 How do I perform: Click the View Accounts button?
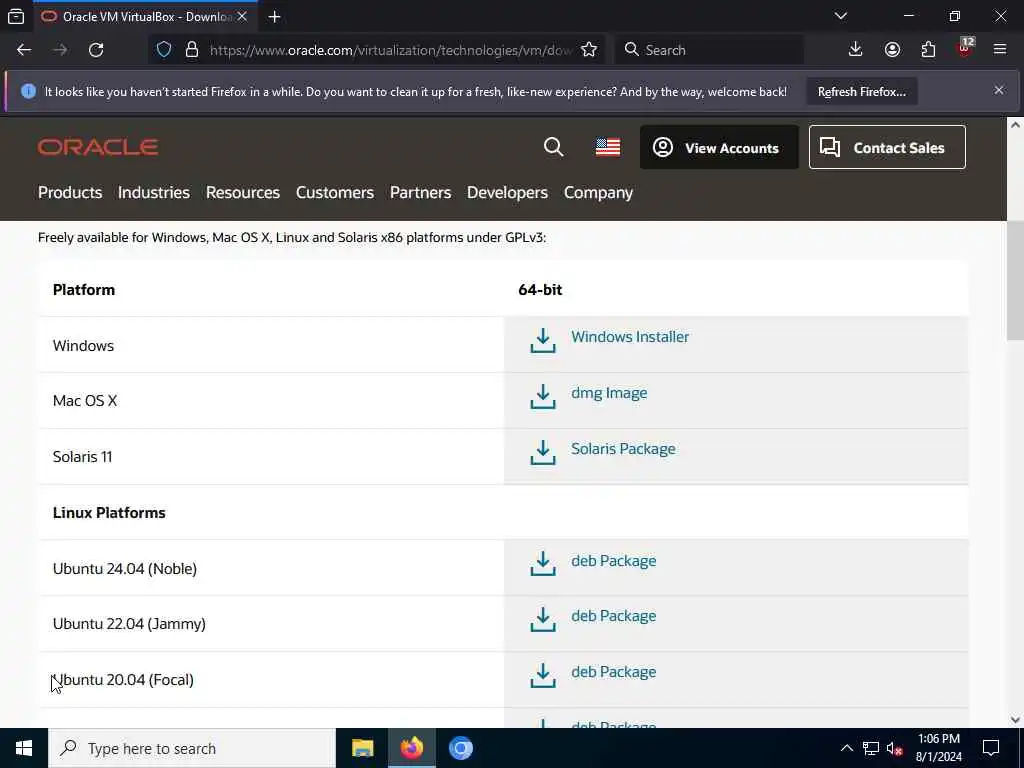[719, 148]
